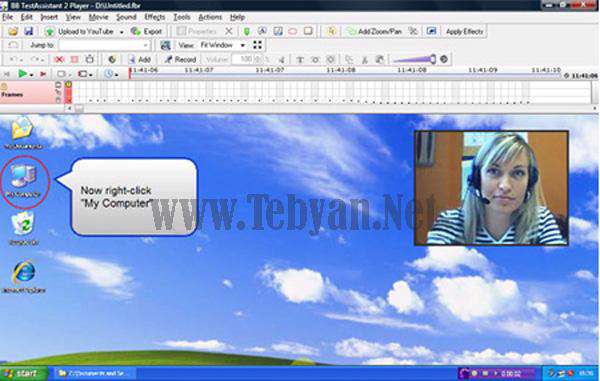Open the Effects menu
The height and width of the screenshot is (381, 600).
coord(155,17)
